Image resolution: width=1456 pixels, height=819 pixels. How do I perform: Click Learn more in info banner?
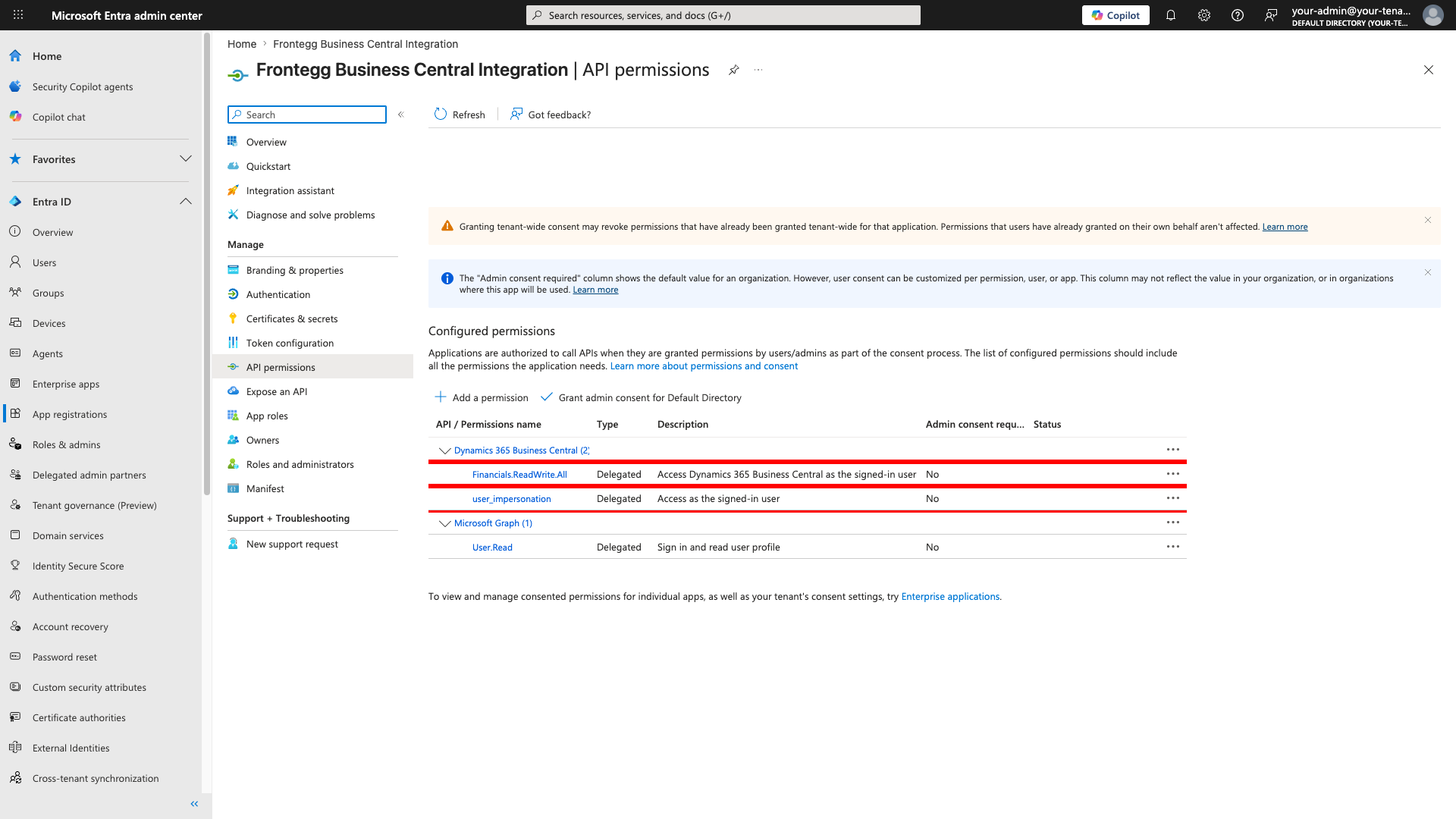coord(595,290)
